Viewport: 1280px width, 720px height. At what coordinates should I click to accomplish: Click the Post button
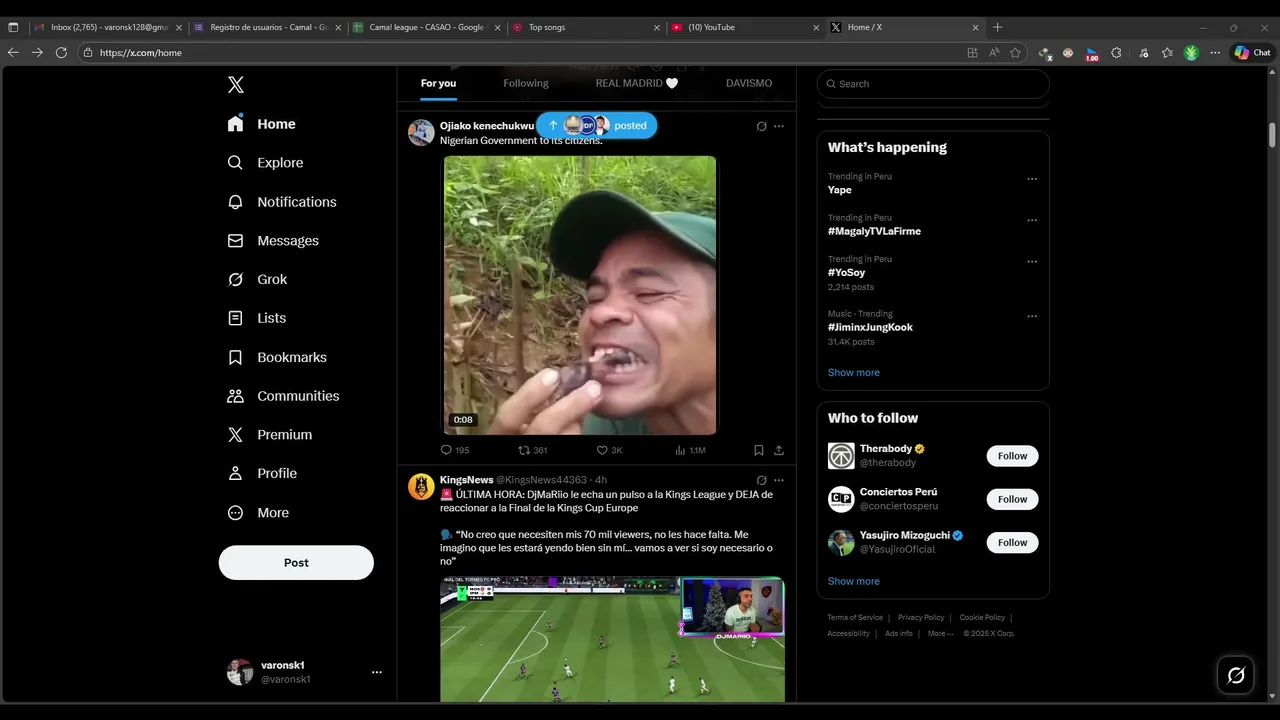point(296,562)
